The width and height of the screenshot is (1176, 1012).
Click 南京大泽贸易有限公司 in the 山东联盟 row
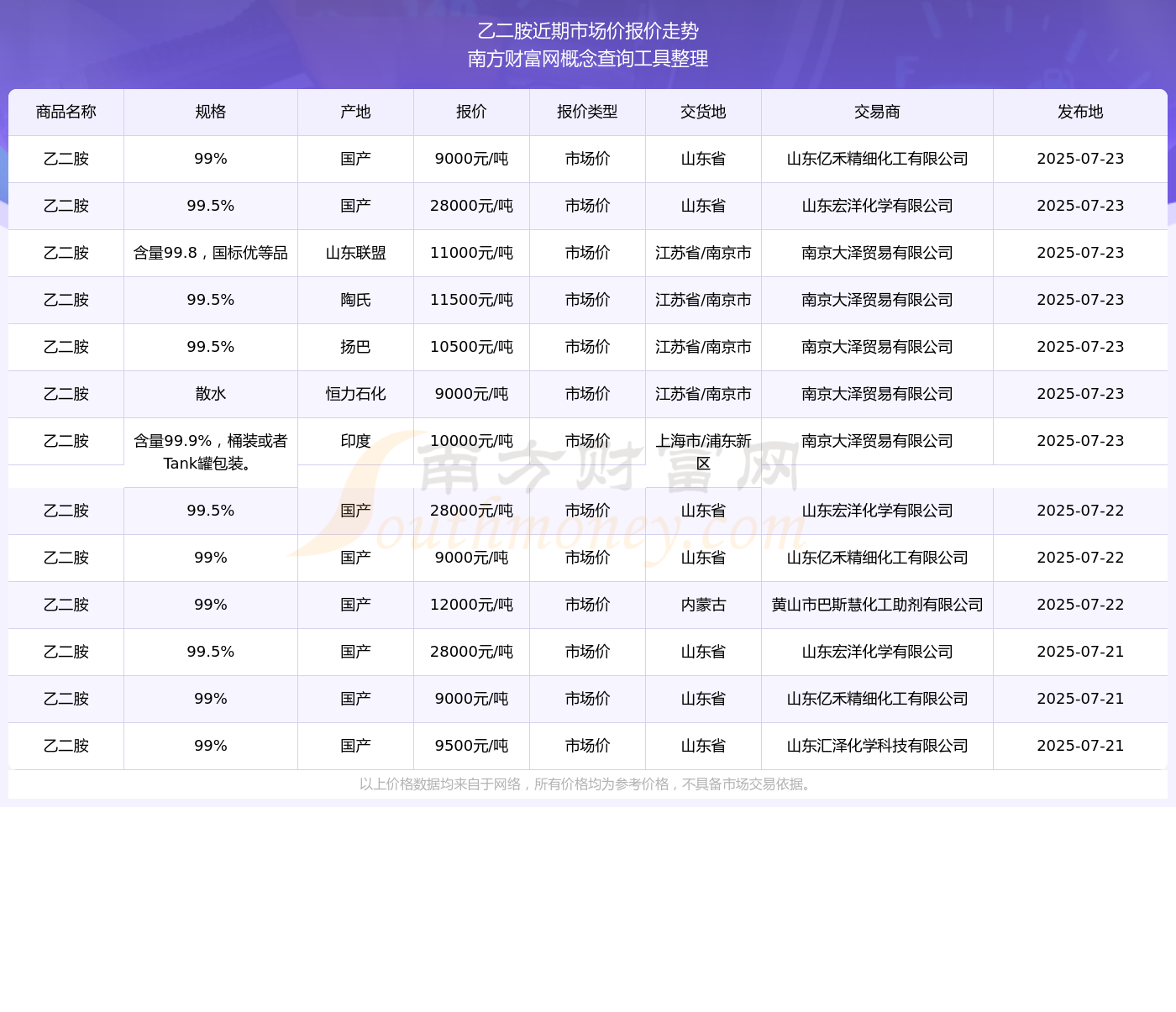(x=877, y=253)
